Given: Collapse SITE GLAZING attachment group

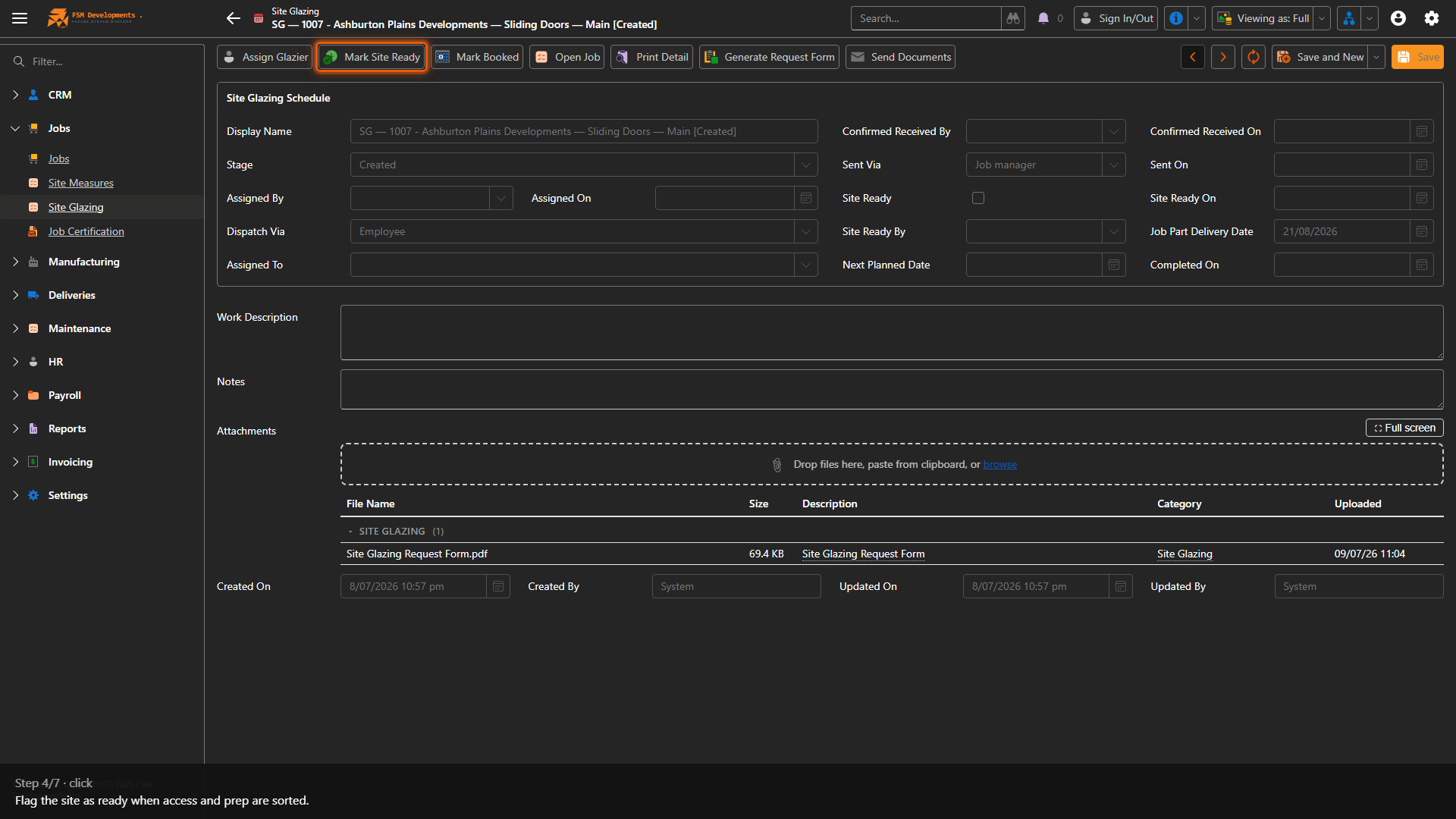Looking at the screenshot, I should [350, 532].
